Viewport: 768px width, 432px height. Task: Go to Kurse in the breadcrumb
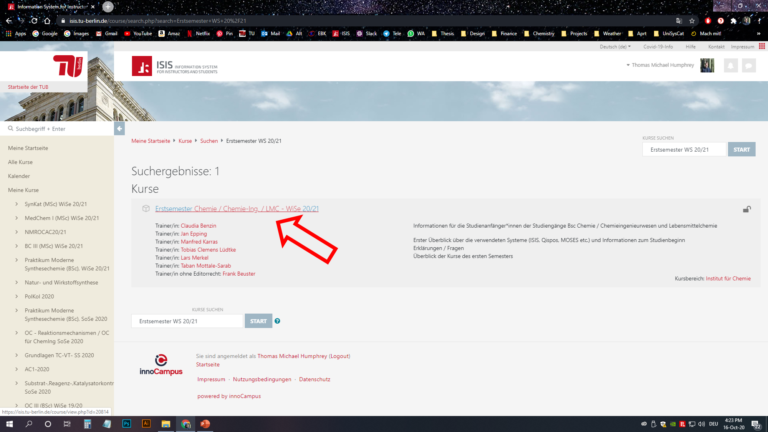(185, 141)
